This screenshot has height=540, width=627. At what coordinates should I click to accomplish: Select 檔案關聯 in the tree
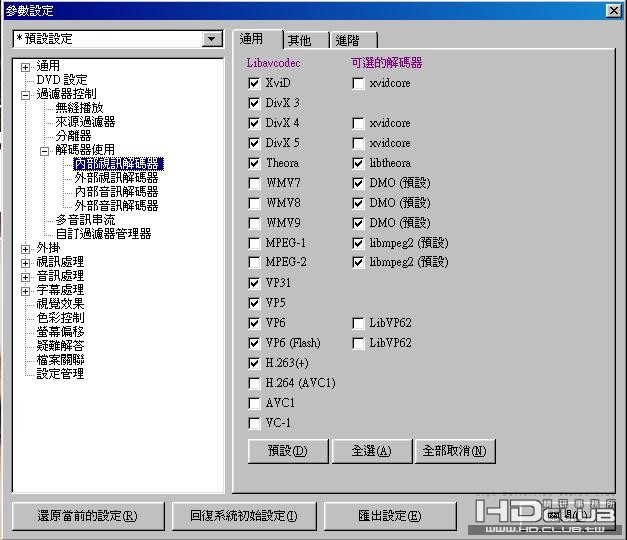[x=60, y=360]
